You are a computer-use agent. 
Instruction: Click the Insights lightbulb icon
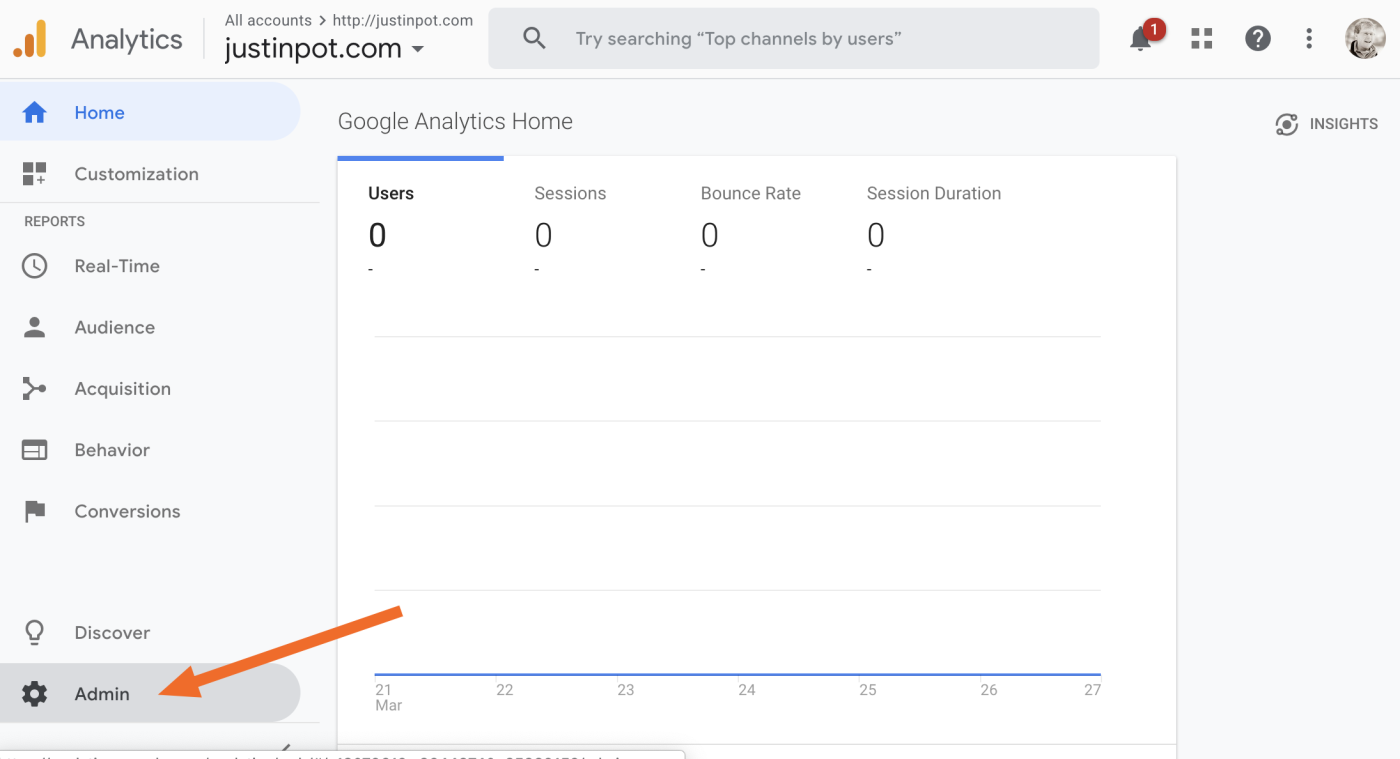(x=1287, y=124)
